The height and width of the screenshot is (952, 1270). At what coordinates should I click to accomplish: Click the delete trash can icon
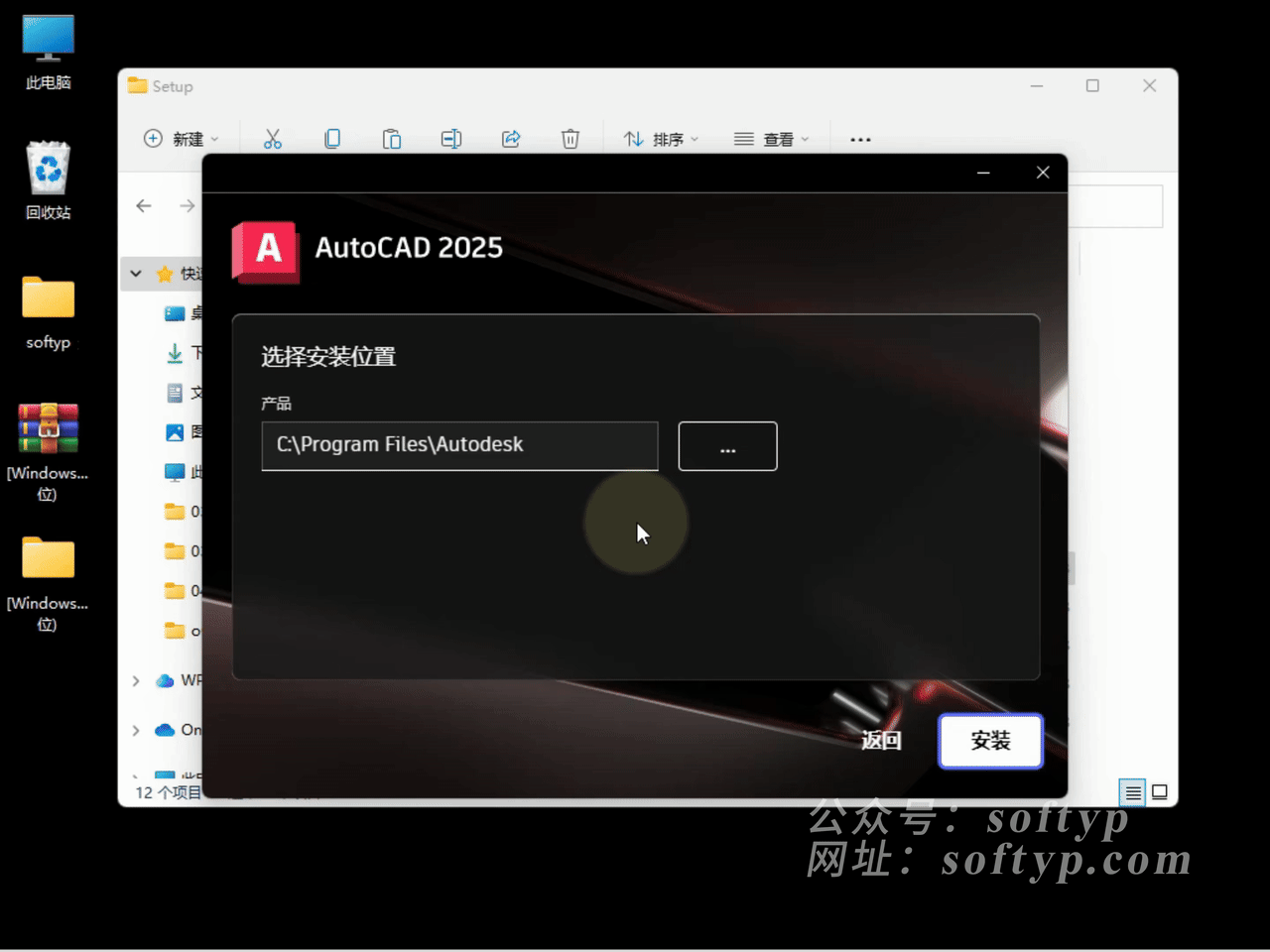(571, 139)
